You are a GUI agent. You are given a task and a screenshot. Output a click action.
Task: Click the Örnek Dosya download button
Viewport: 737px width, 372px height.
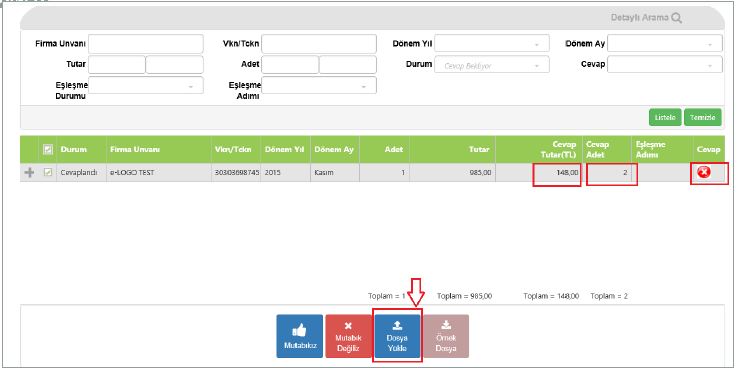coord(446,336)
